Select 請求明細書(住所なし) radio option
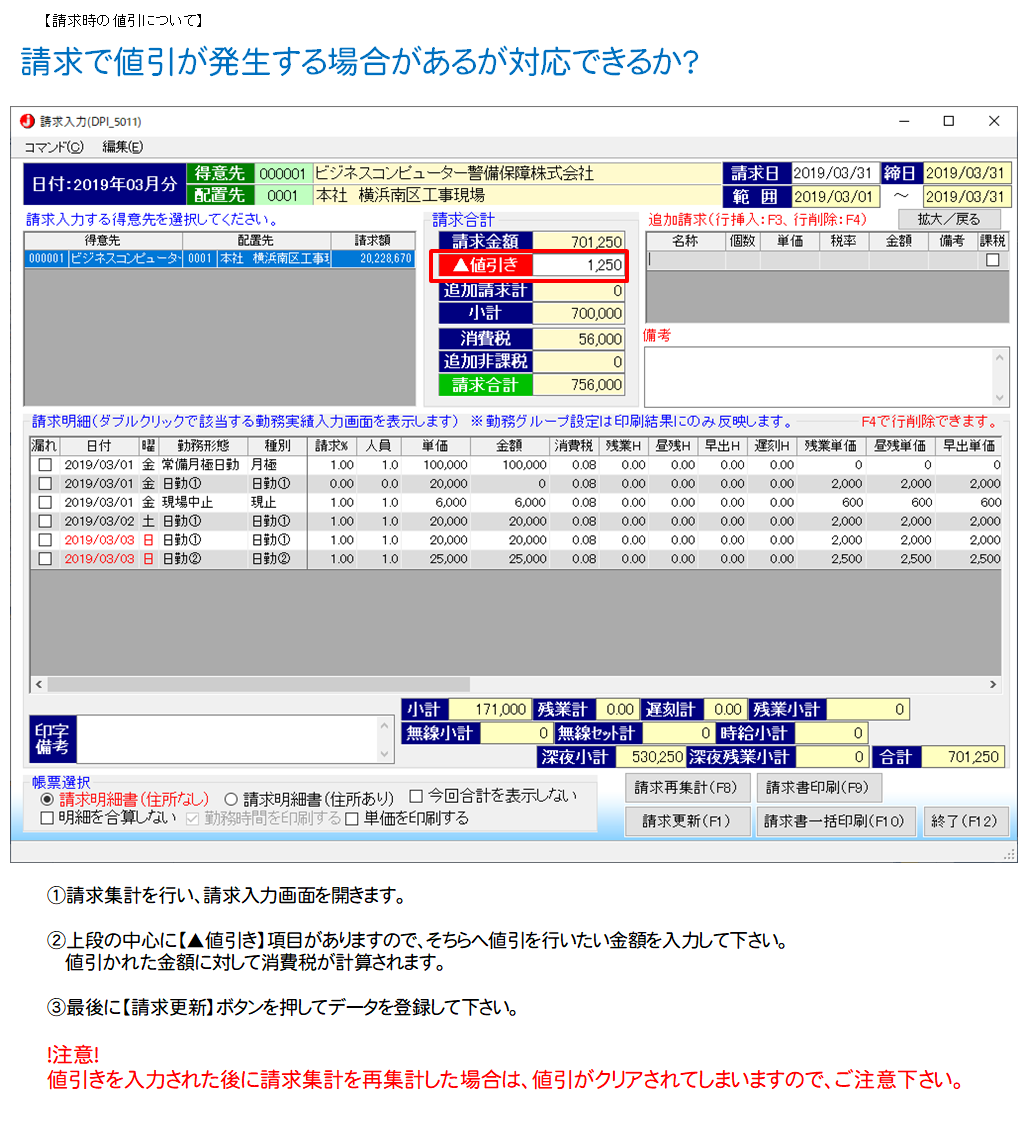The height and width of the screenshot is (1144, 1019). pos(47,799)
